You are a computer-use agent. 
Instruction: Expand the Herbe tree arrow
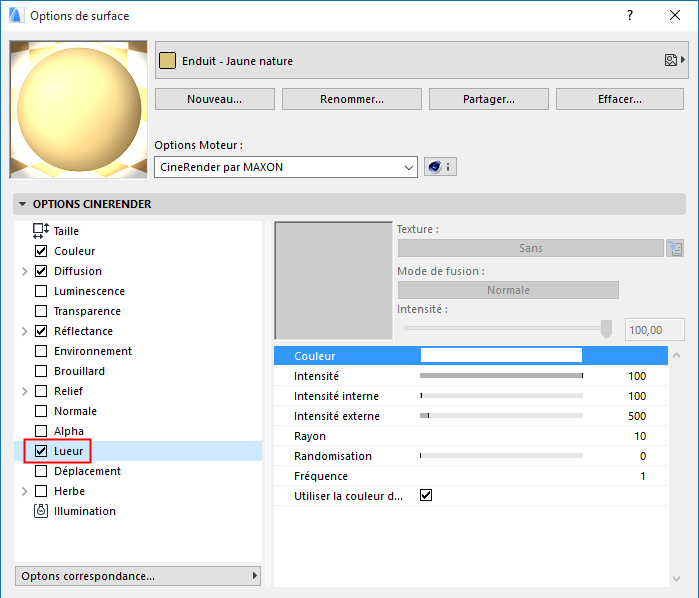(25, 491)
